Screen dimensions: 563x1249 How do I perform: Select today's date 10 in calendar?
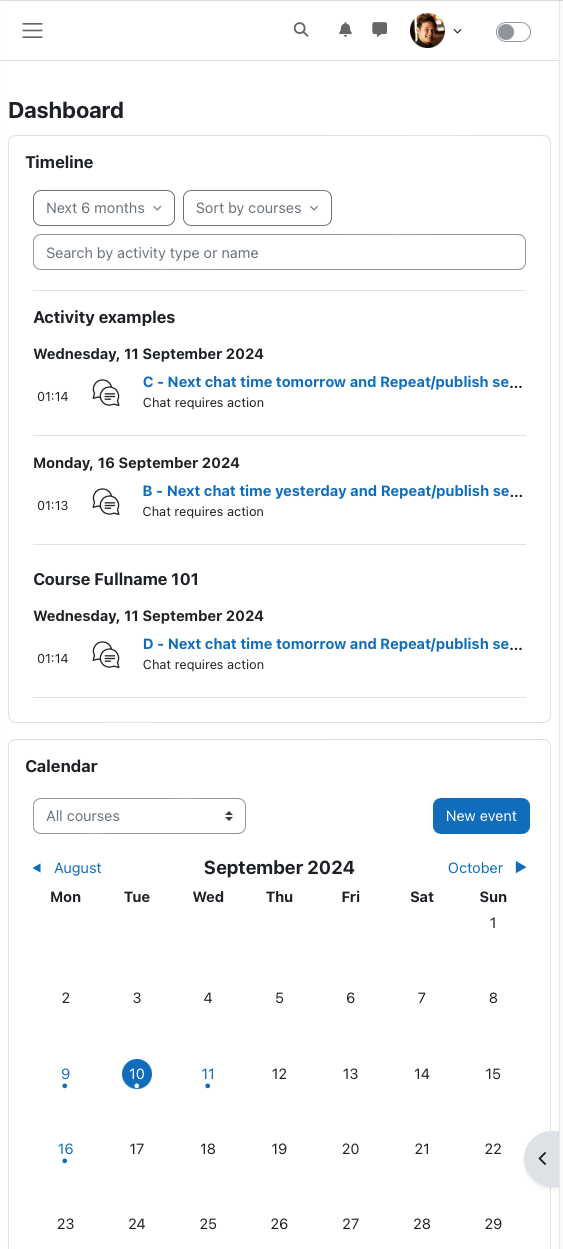click(x=137, y=1074)
